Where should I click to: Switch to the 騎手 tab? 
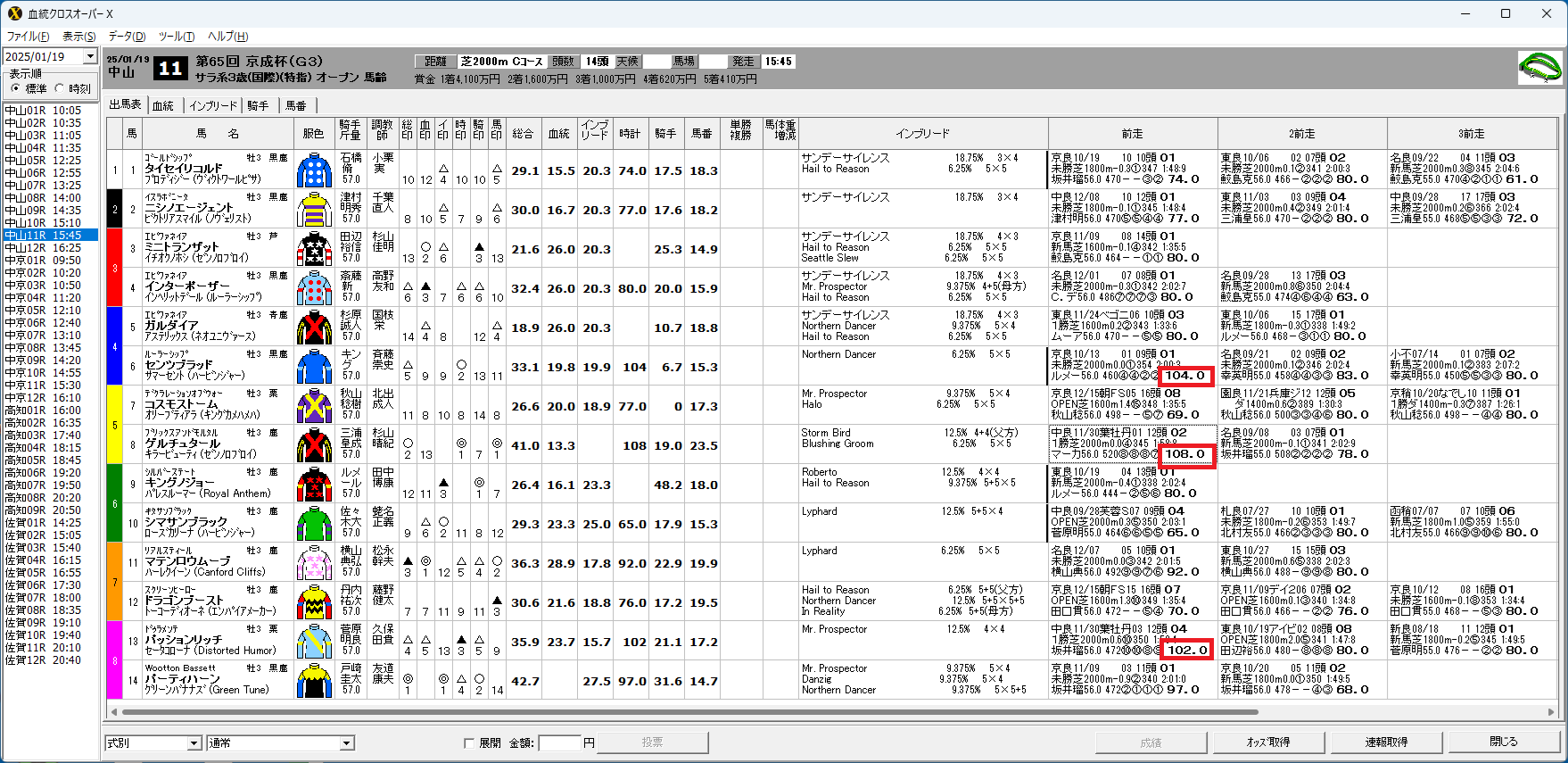tap(258, 105)
